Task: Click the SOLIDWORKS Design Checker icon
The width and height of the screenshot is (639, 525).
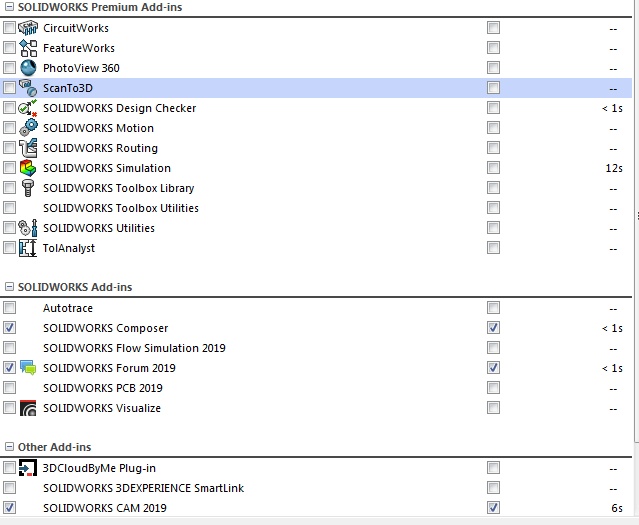Action: pos(28,108)
